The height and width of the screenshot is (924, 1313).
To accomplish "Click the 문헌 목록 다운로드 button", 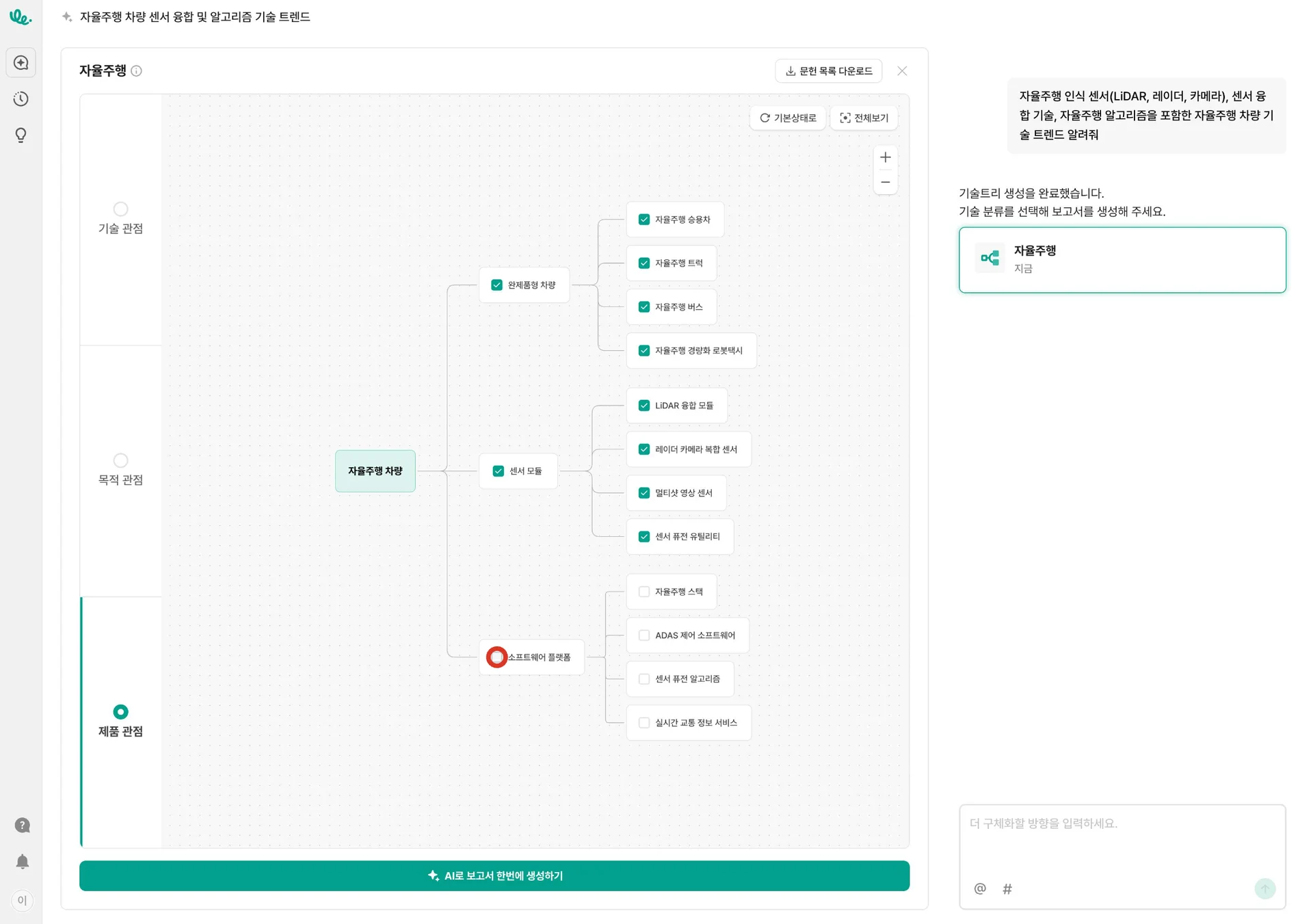I will pos(828,71).
